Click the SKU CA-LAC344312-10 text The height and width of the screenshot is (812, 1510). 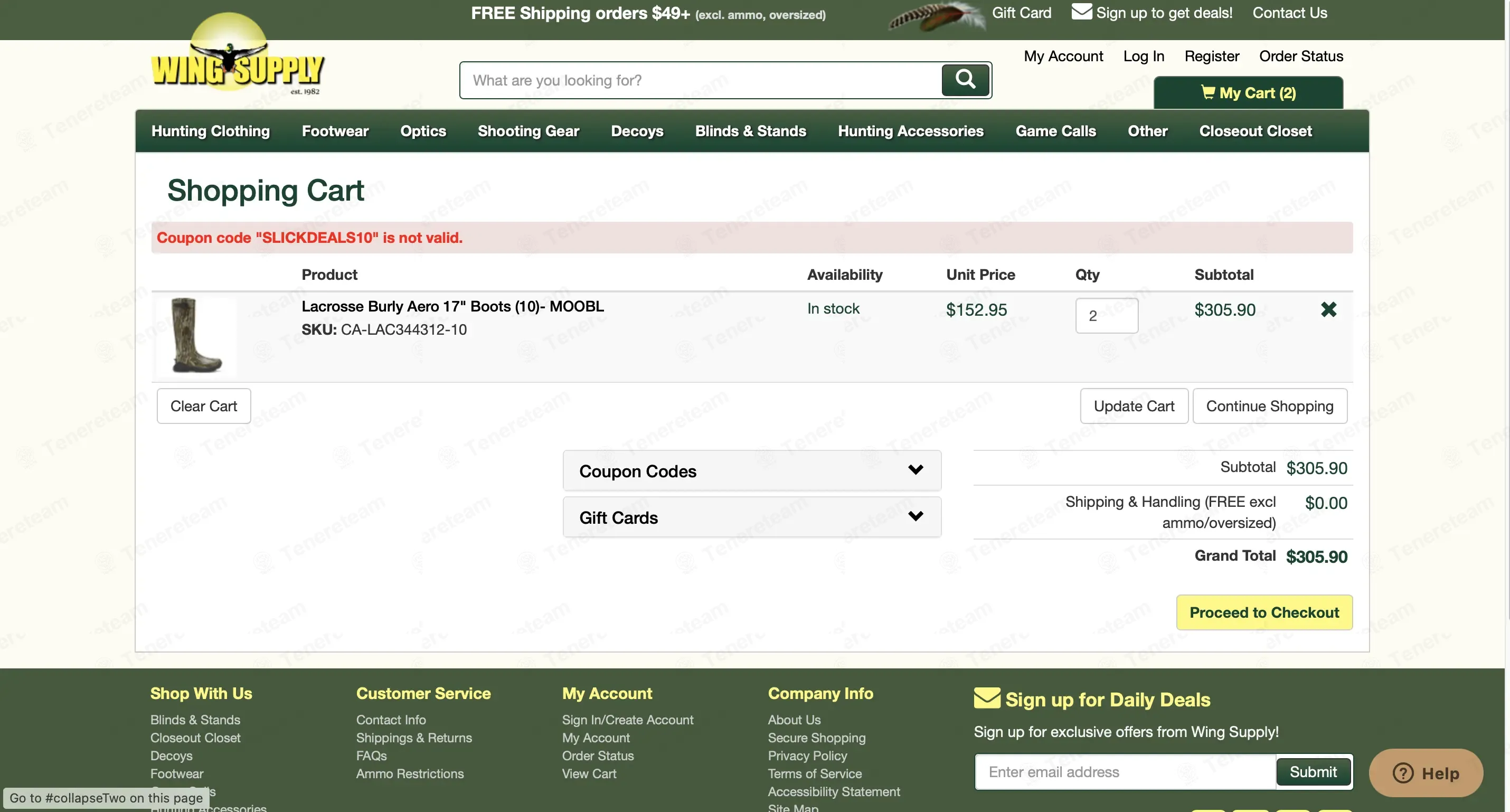tap(384, 329)
